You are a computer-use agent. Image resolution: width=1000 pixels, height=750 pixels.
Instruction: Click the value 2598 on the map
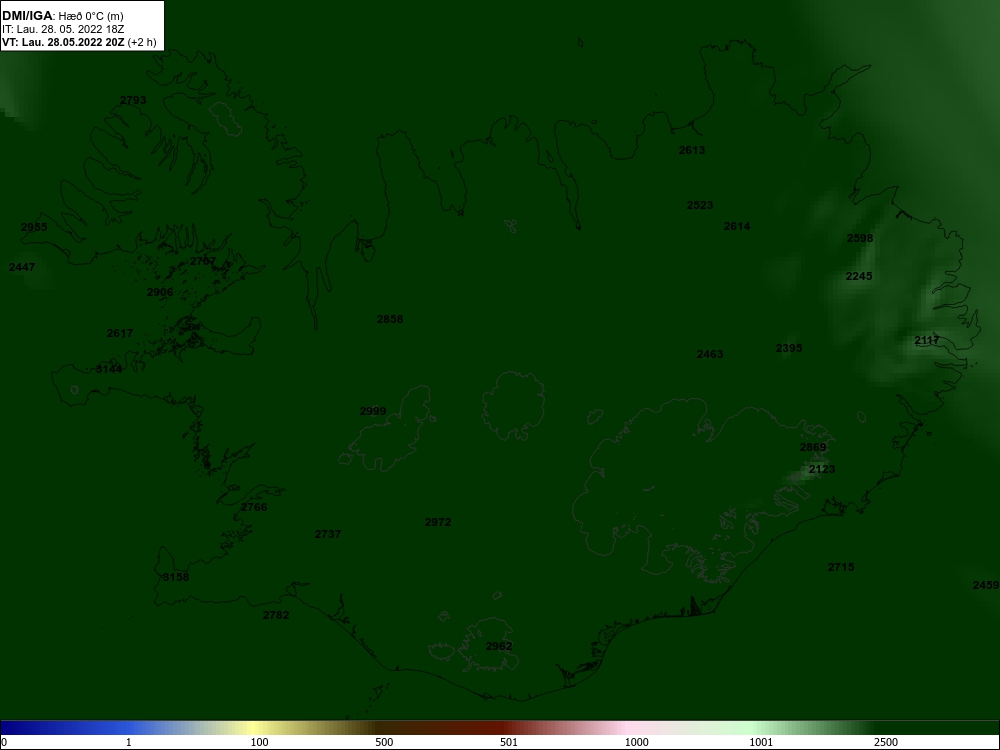[860, 238]
